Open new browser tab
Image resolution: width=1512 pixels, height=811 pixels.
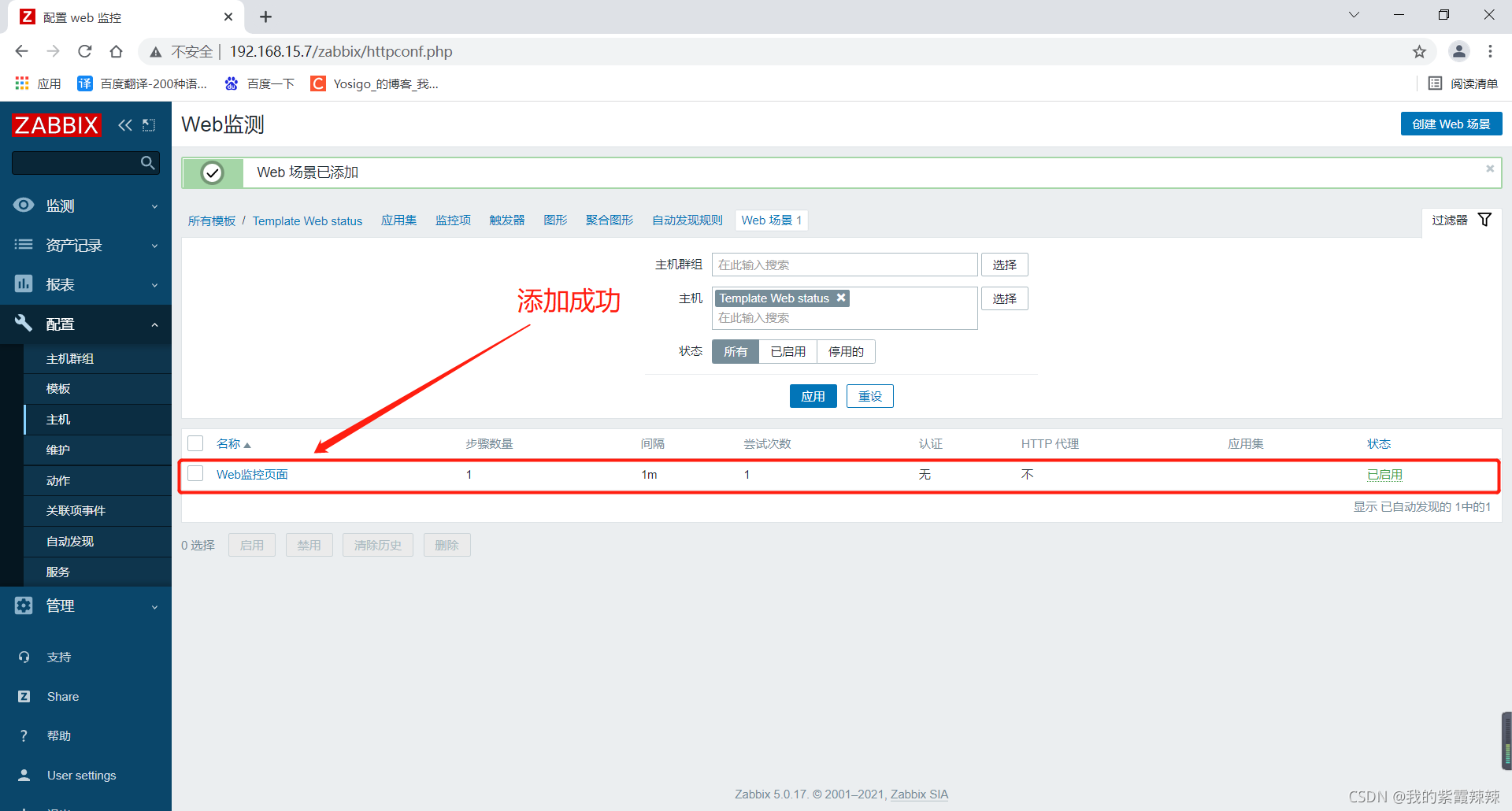click(265, 17)
